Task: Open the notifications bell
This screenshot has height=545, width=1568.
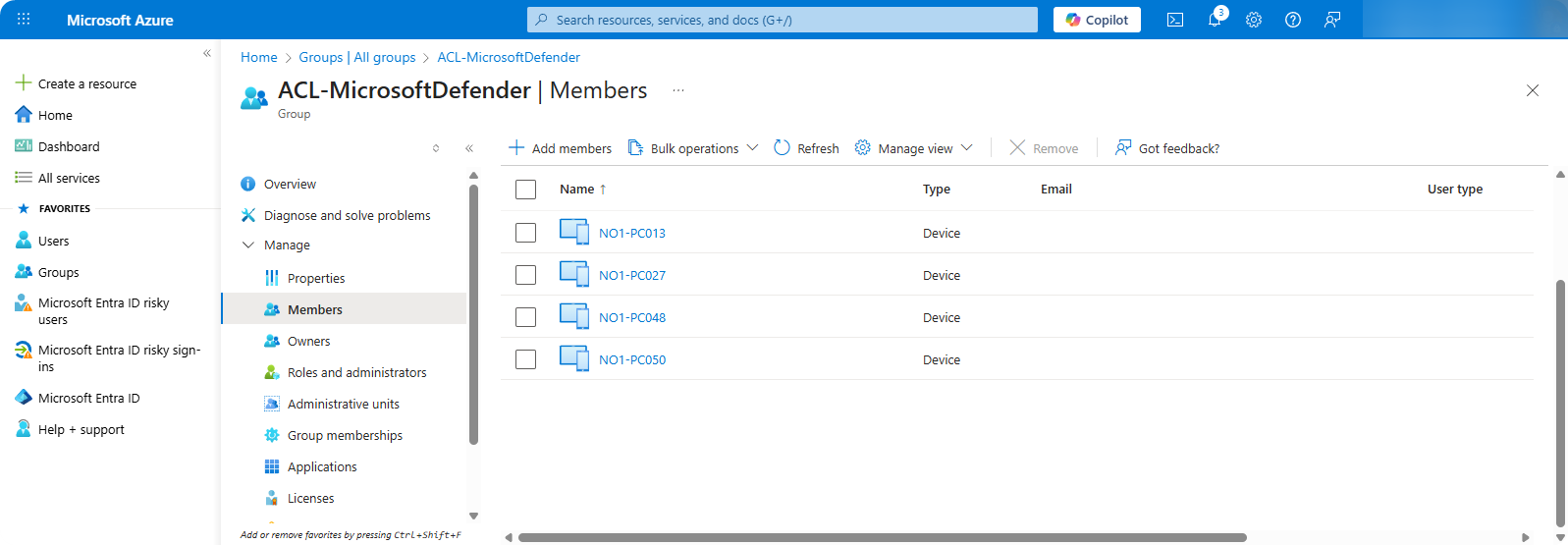Action: coord(1215,20)
